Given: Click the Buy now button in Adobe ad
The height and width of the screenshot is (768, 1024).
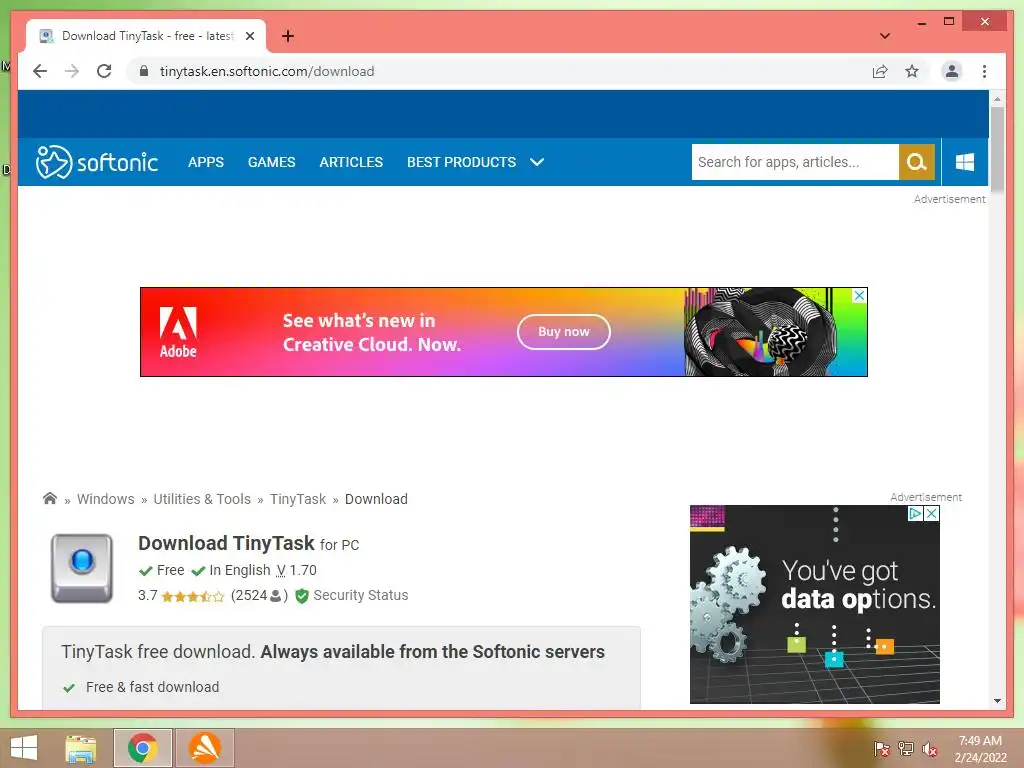Looking at the screenshot, I should (564, 332).
